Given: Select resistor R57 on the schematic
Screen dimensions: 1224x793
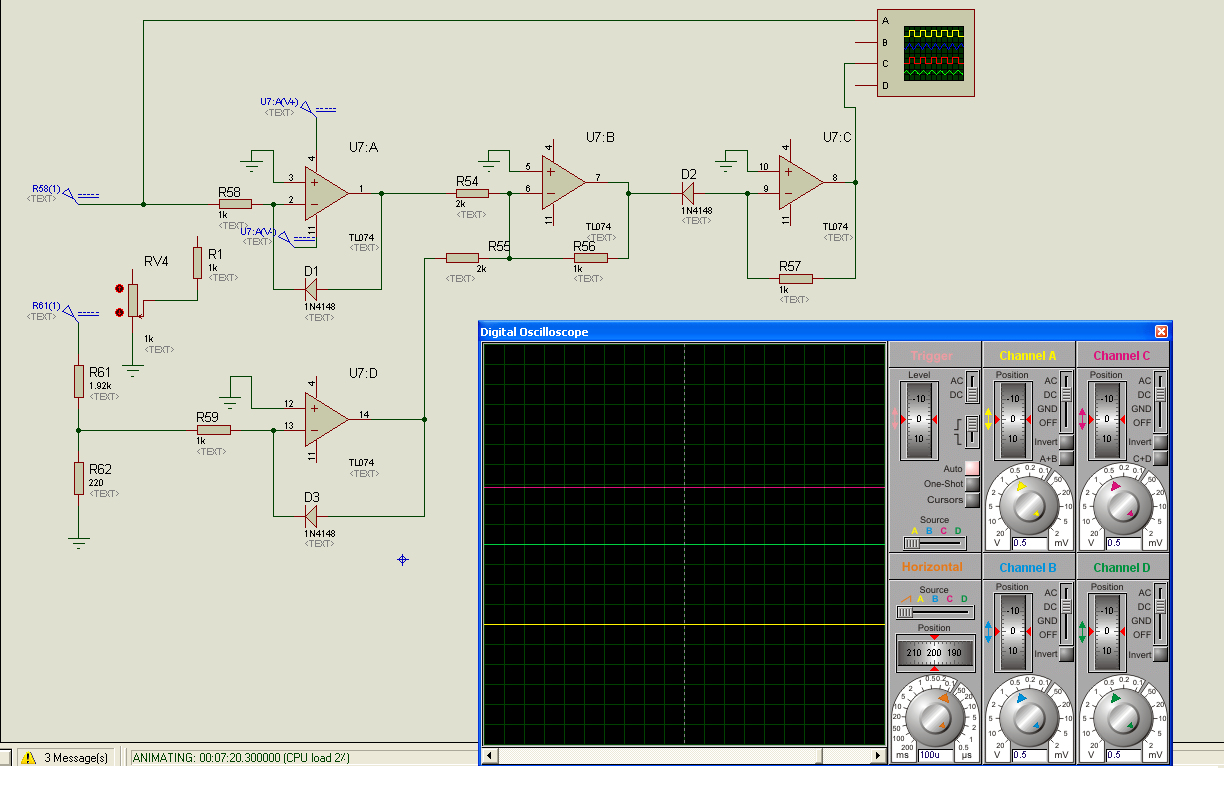Looking at the screenshot, I should (796, 279).
